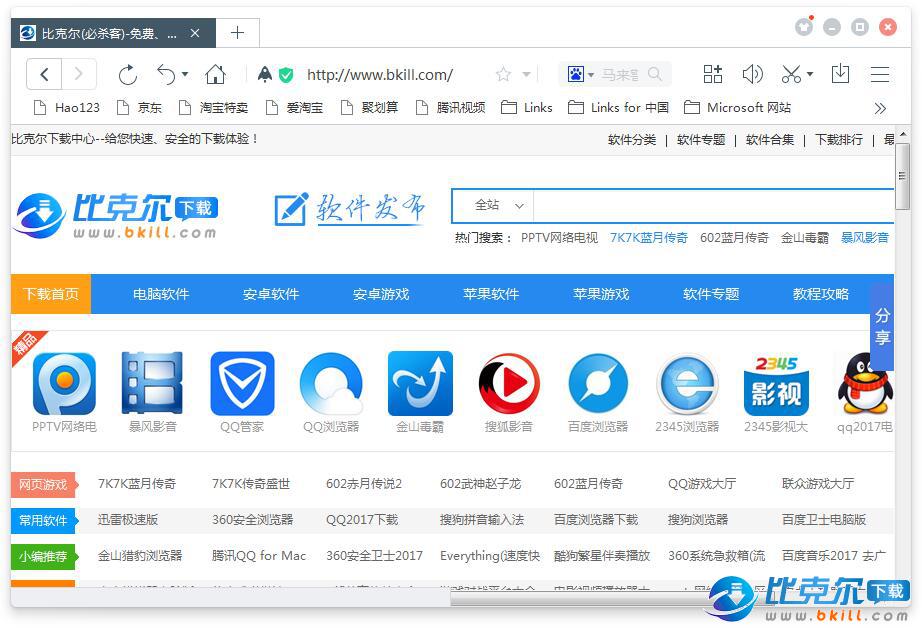
Task: Click the 金山毒霸 app icon
Action: (420, 383)
